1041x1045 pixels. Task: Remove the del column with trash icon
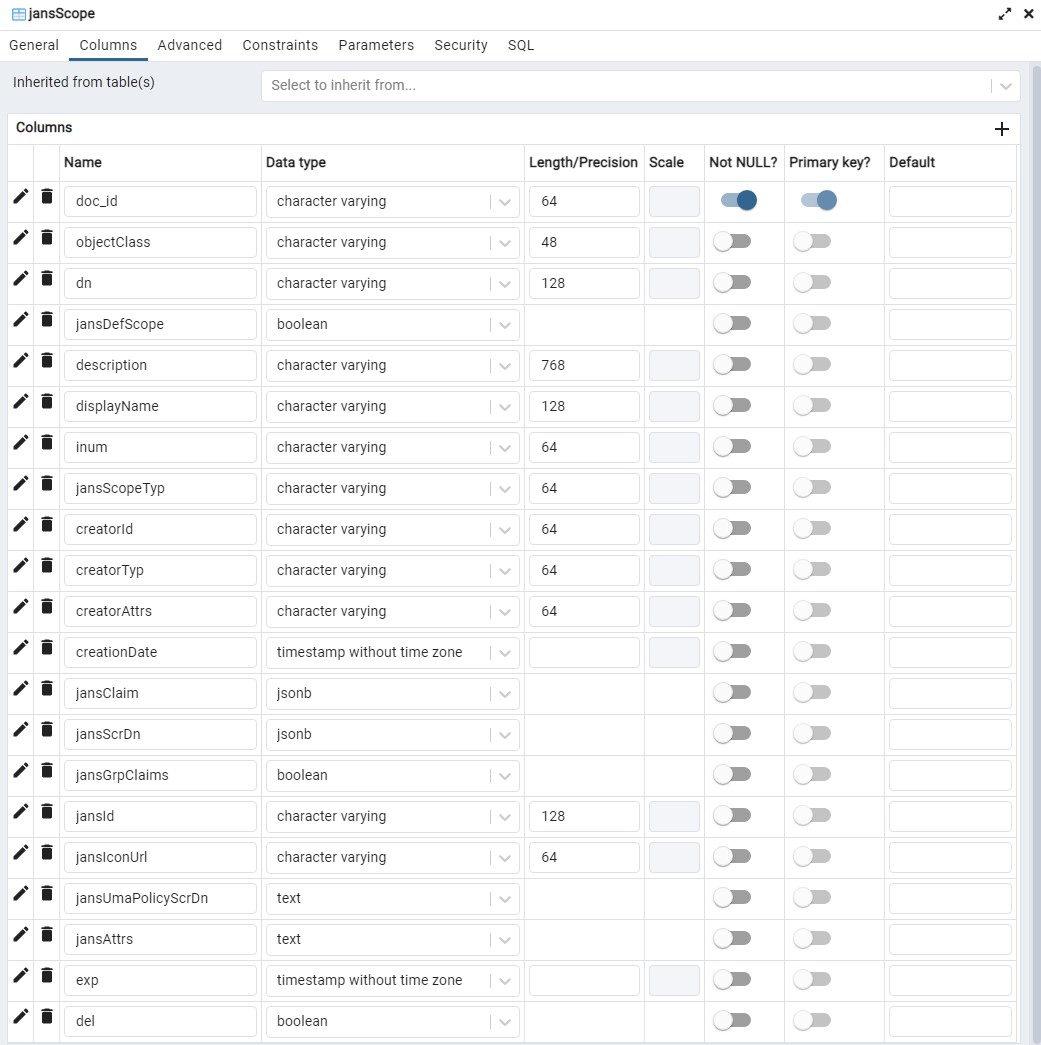47,1017
